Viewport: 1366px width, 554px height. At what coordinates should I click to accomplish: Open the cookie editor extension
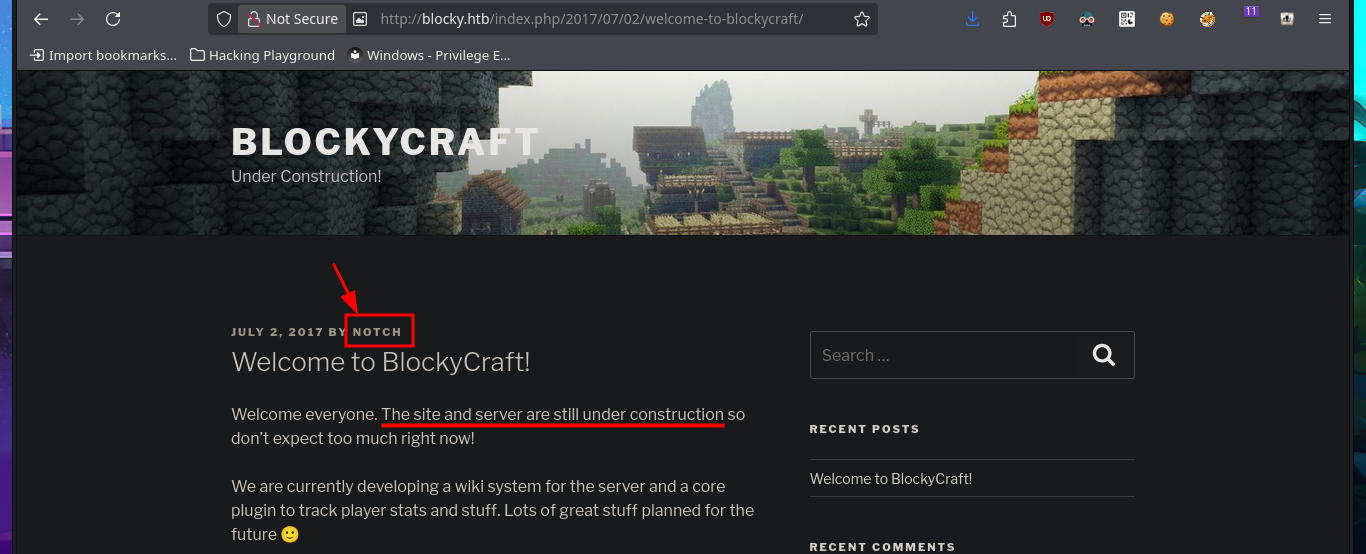click(x=1167, y=19)
